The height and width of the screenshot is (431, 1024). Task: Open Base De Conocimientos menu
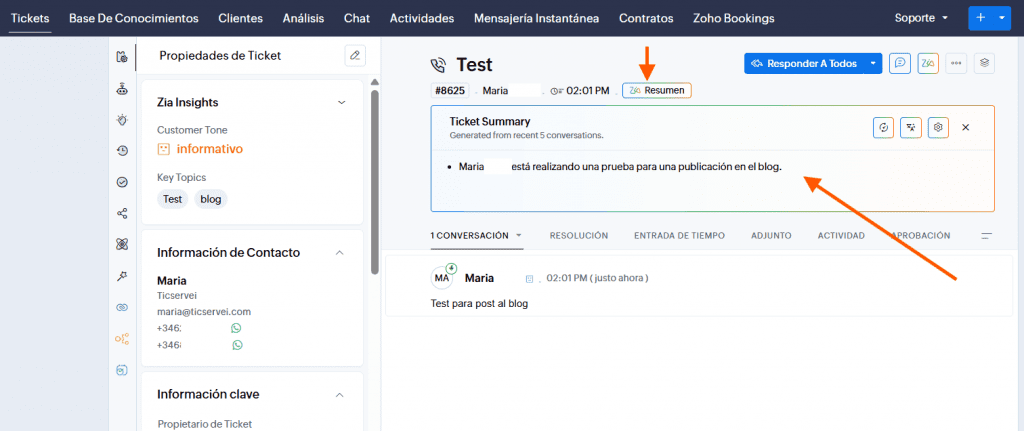click(133, 18)
